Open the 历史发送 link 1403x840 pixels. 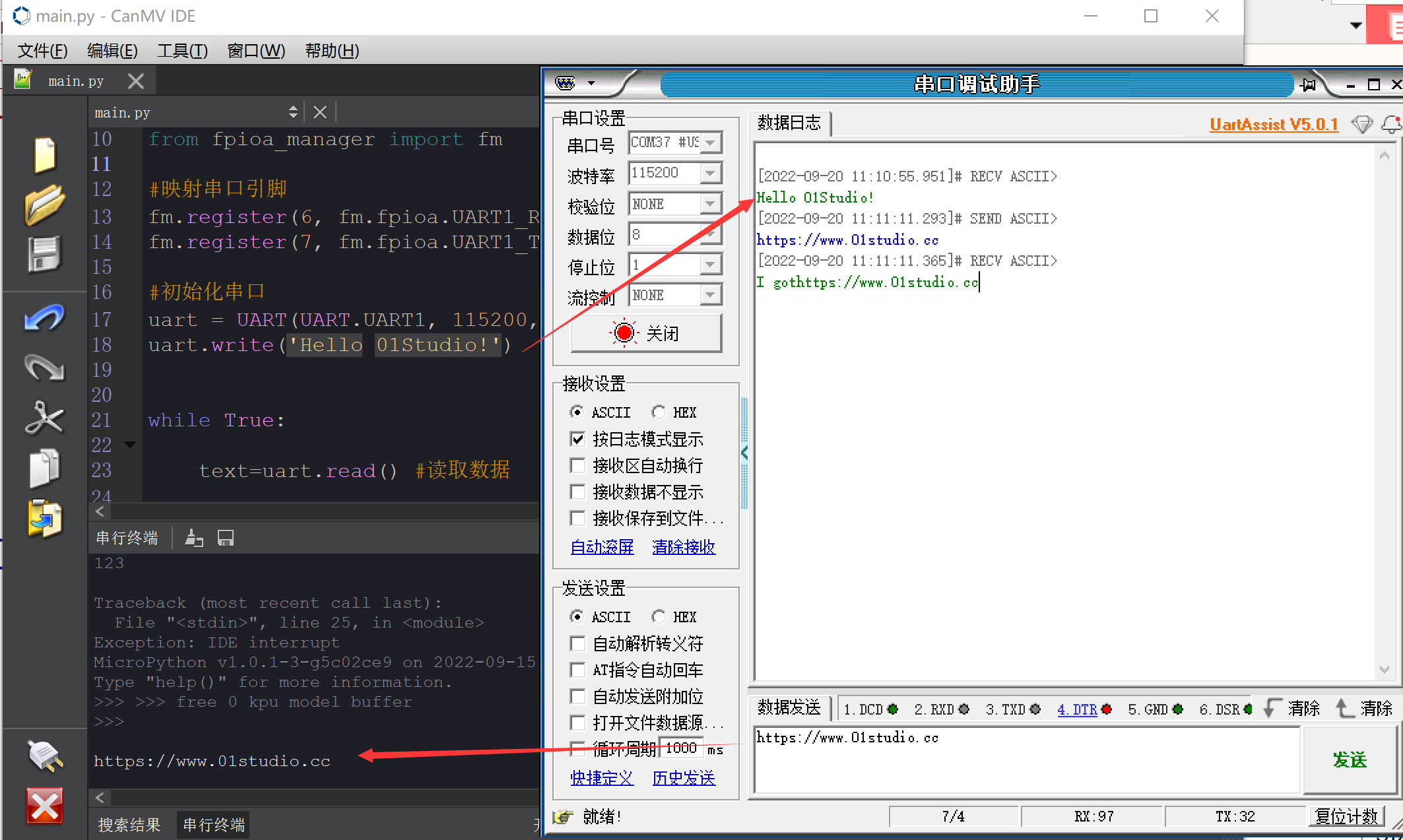[x=684, y=778]
